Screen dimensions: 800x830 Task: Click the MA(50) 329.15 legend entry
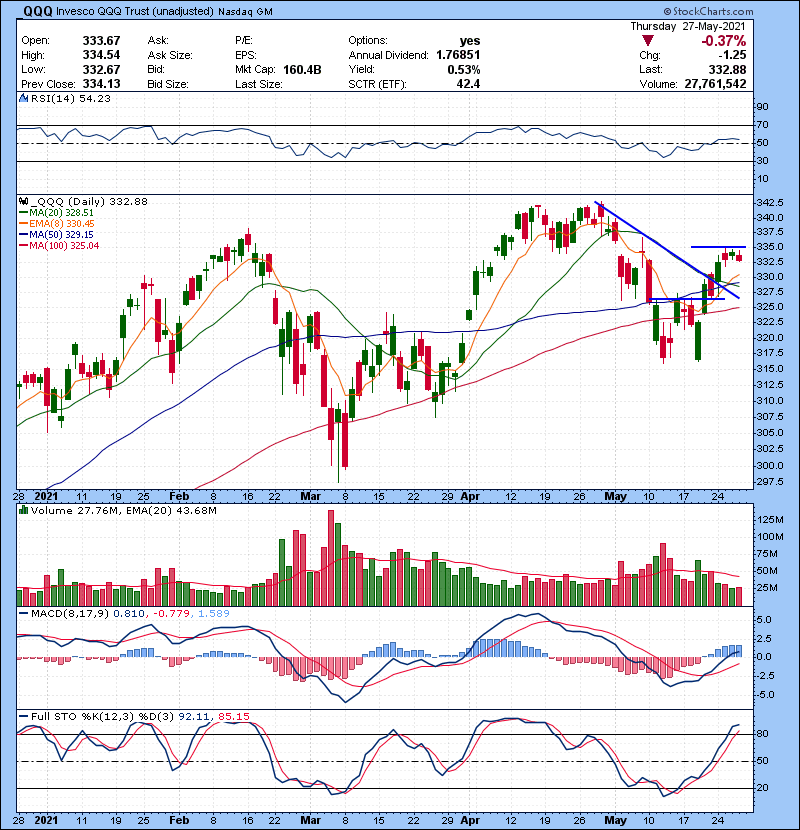pyautogui.click(x=61, y=234)
